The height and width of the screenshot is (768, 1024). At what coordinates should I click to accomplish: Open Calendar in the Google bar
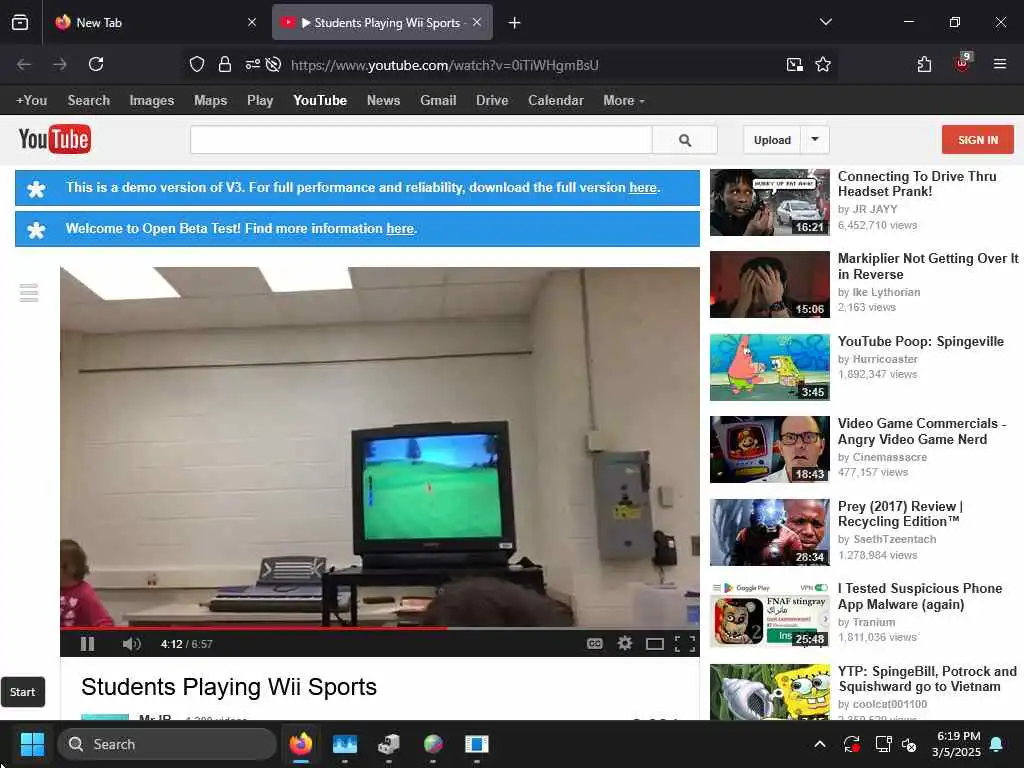(x=556, y=101)
